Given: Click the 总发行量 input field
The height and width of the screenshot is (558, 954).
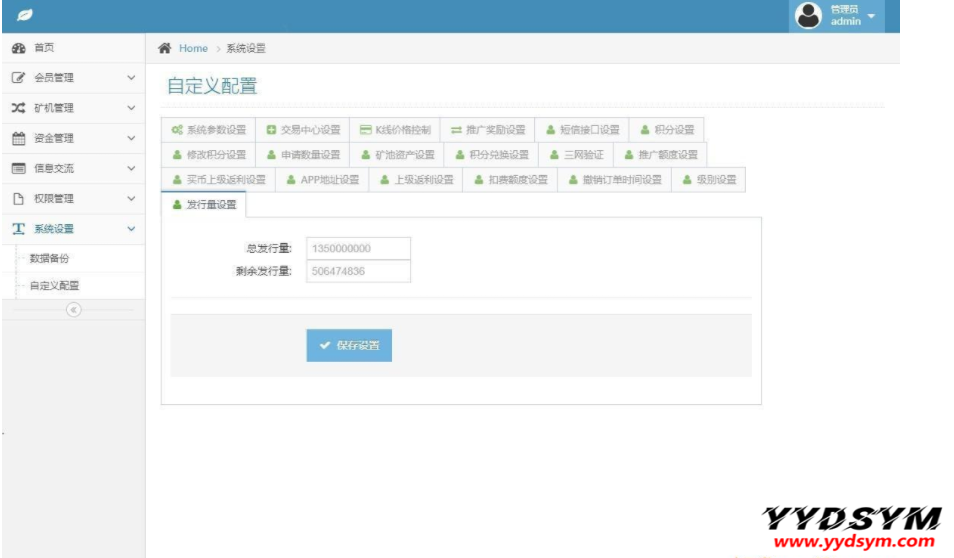Looking at the screenshot, I should click(x=358, y=248).
